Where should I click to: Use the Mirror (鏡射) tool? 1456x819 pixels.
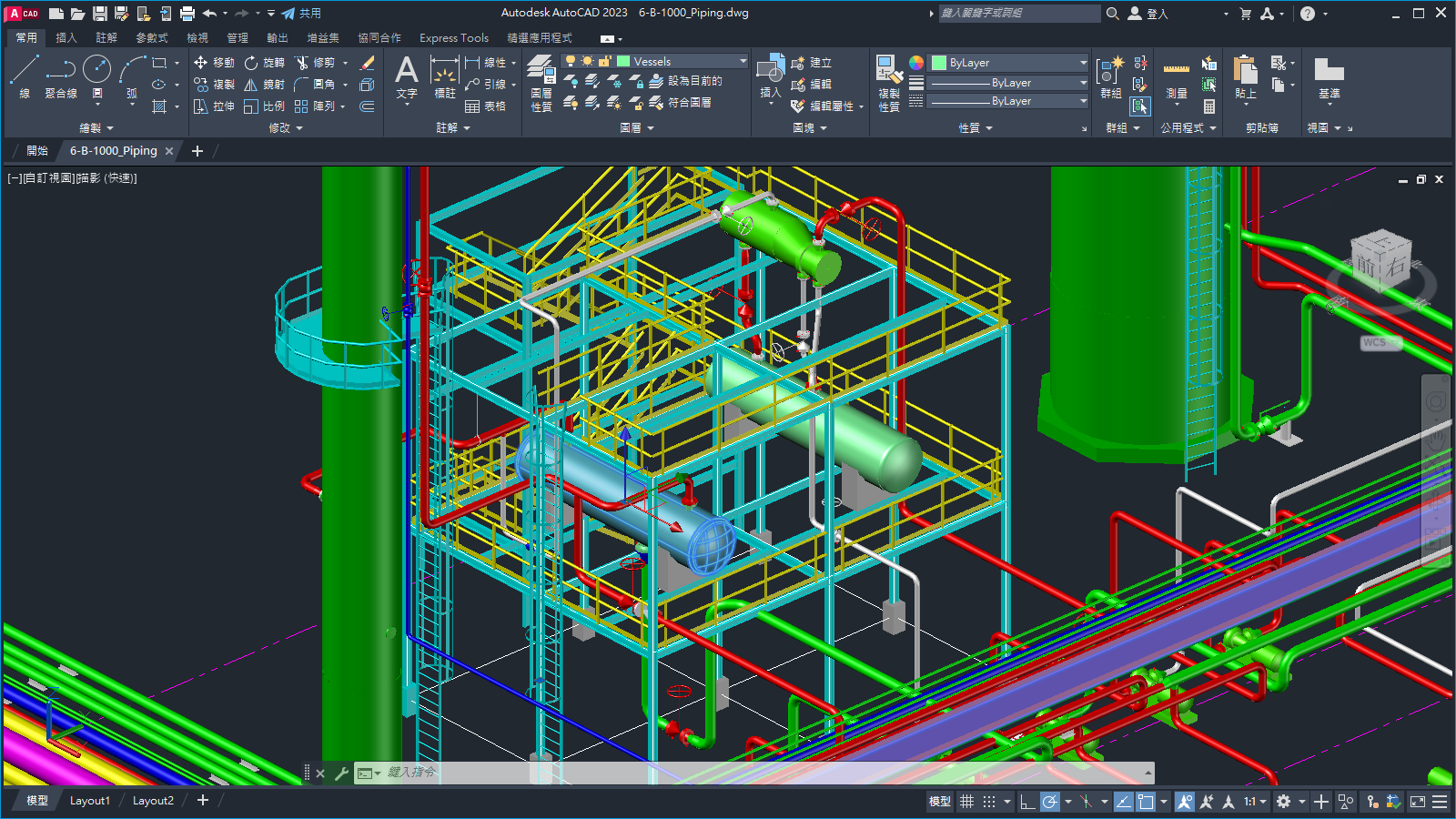coord(265,85)
